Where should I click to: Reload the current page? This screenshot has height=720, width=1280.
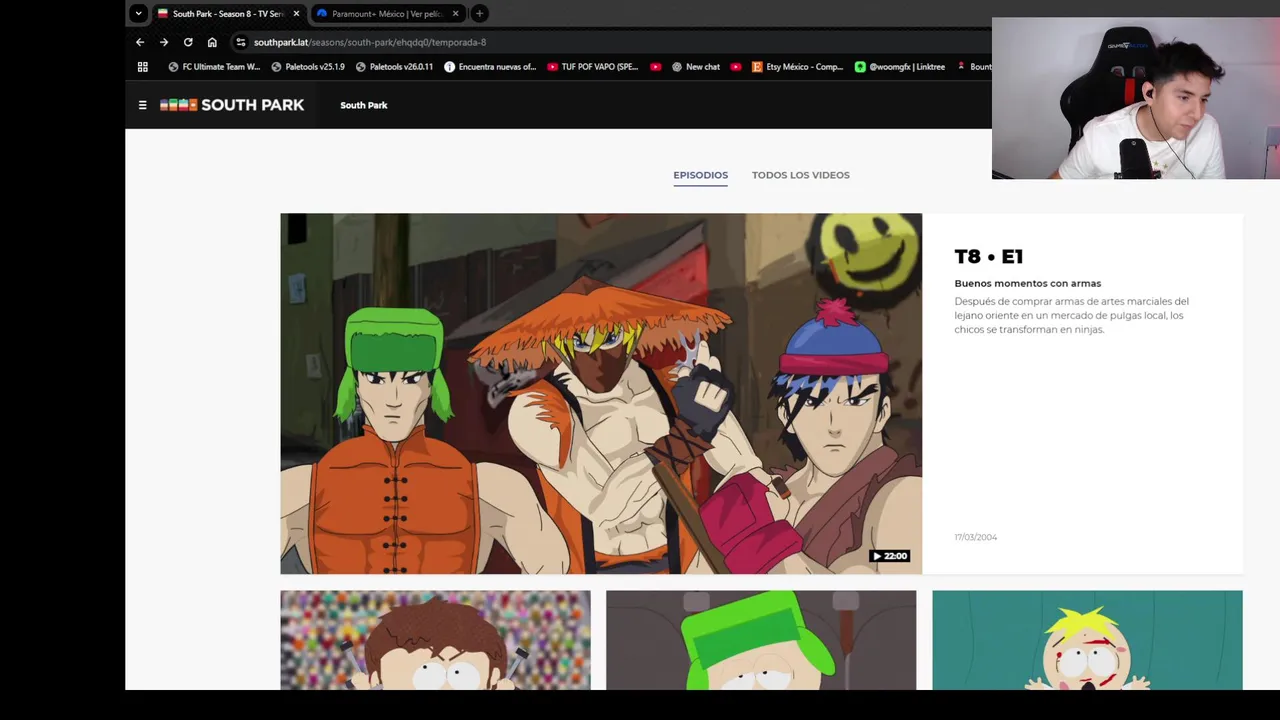(x=188, y=42)
